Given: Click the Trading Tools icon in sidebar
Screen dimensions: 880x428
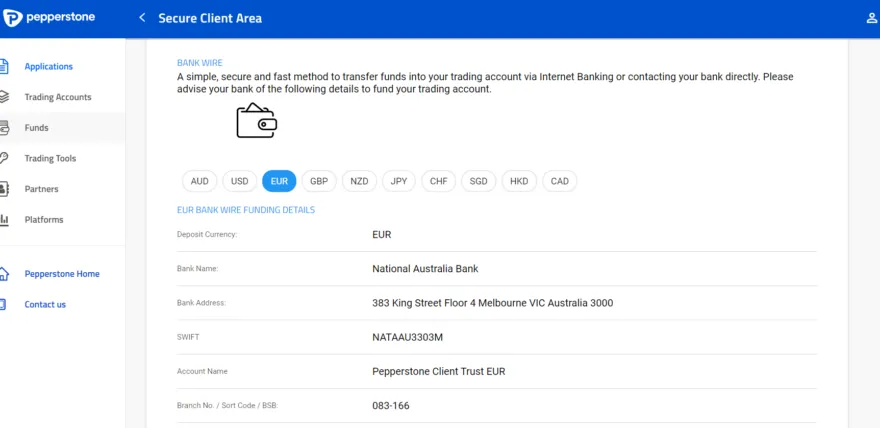Looking at the screenshot, I should (4, 158).
